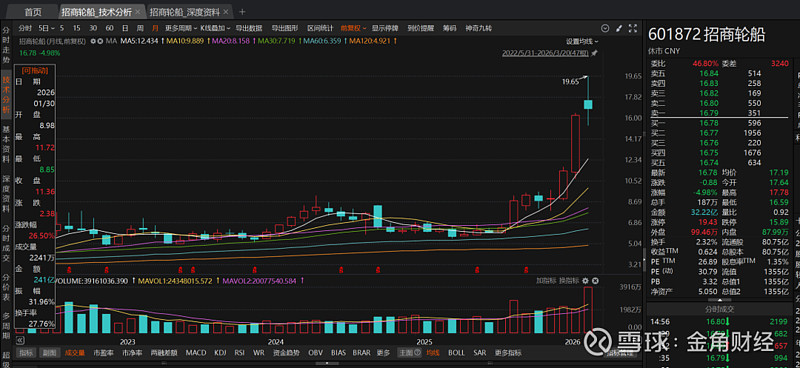Toggle 神奇九转 indicator

479,28
